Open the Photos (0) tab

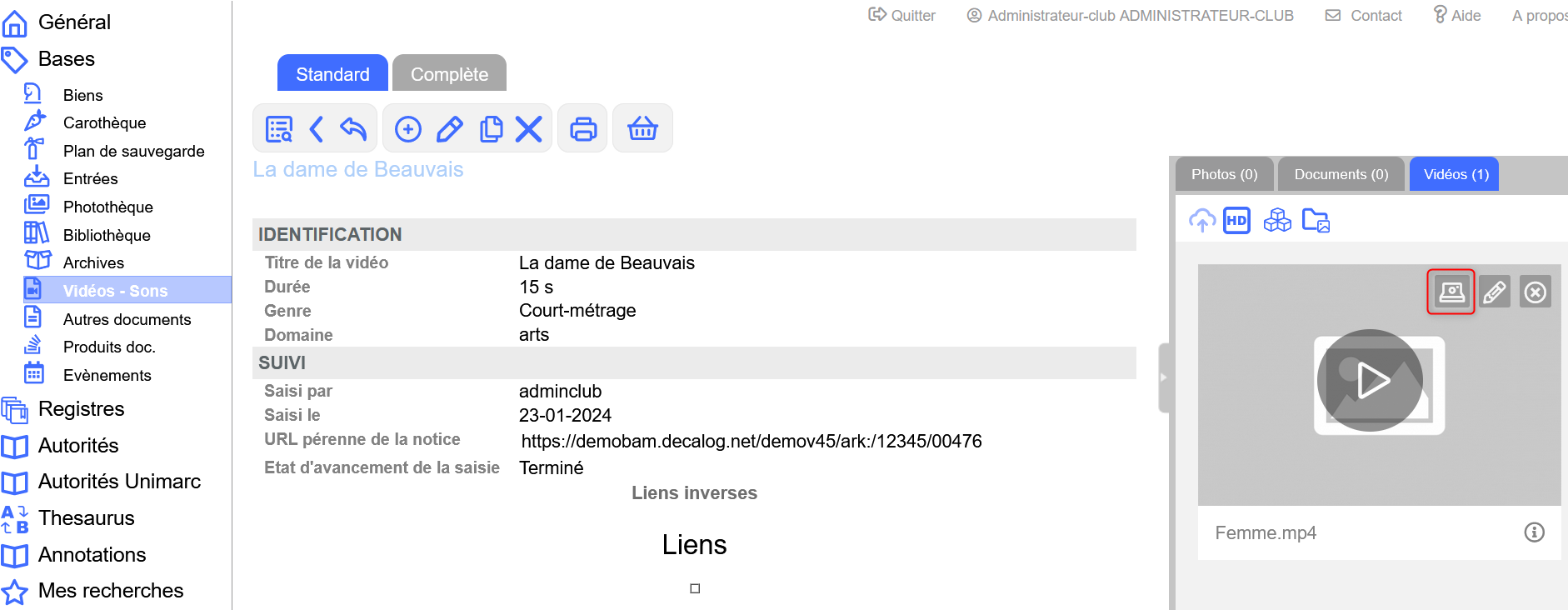click(x=1224, y=174)
